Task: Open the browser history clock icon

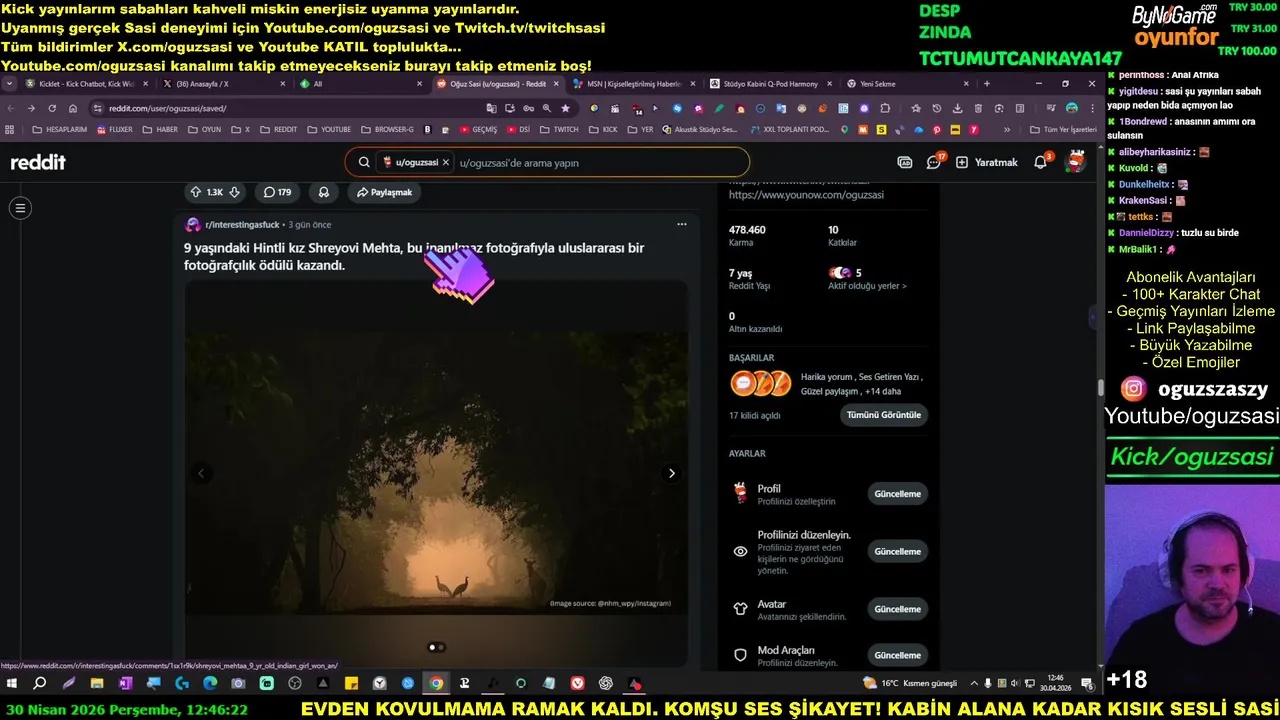Action: pyautogui.click(x=936, y=108)
